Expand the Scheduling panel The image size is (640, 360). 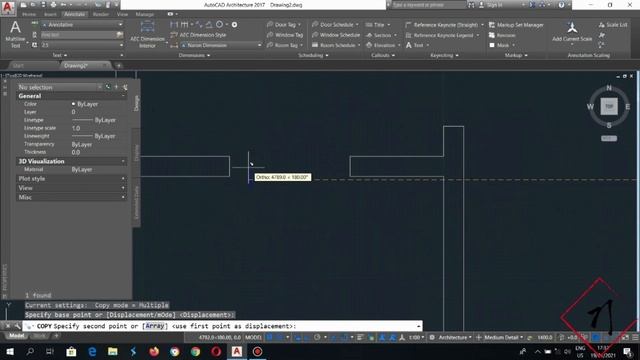point(313,55)
